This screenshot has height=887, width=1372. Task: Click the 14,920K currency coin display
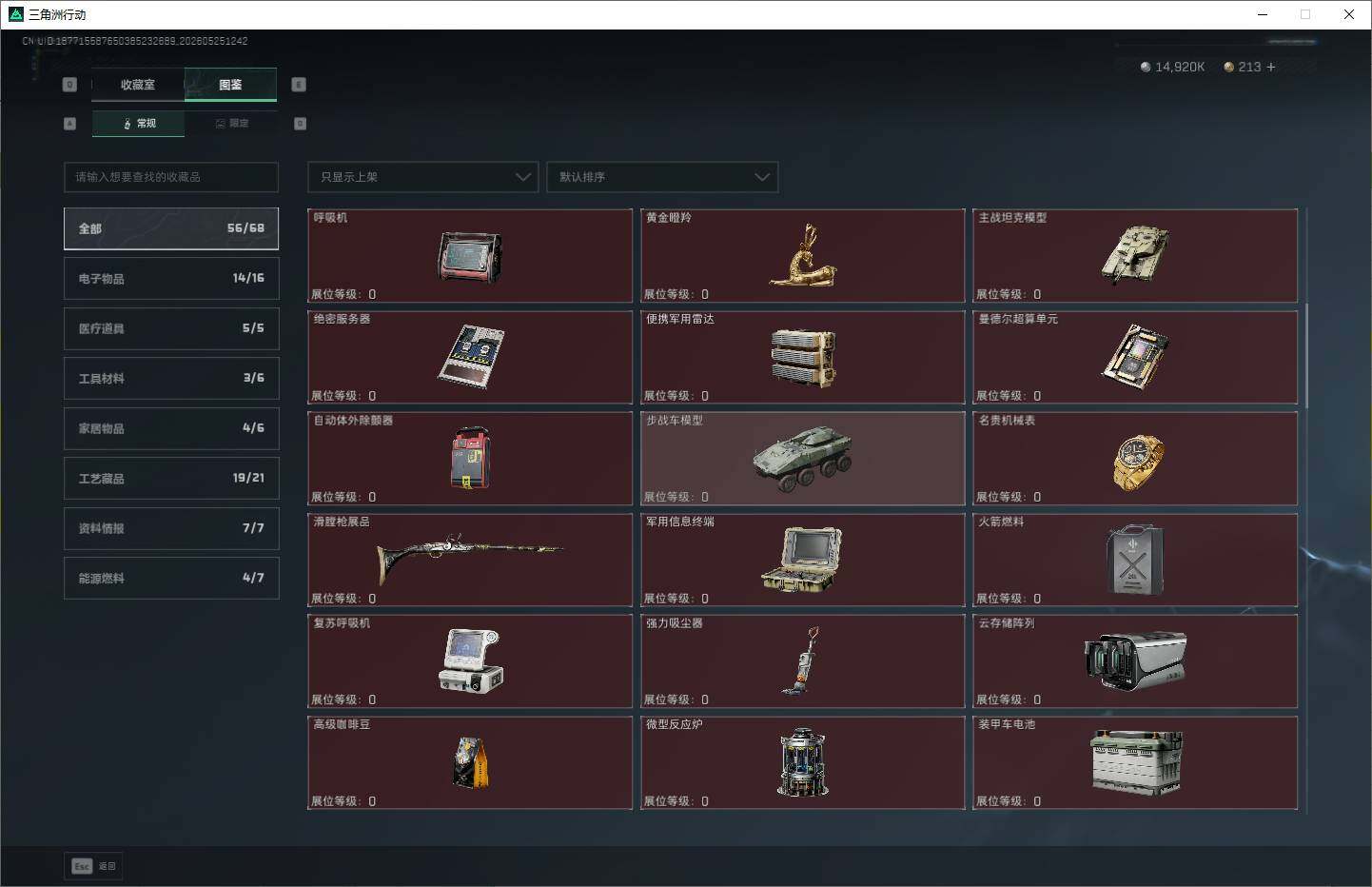(x=1172, y=67)
